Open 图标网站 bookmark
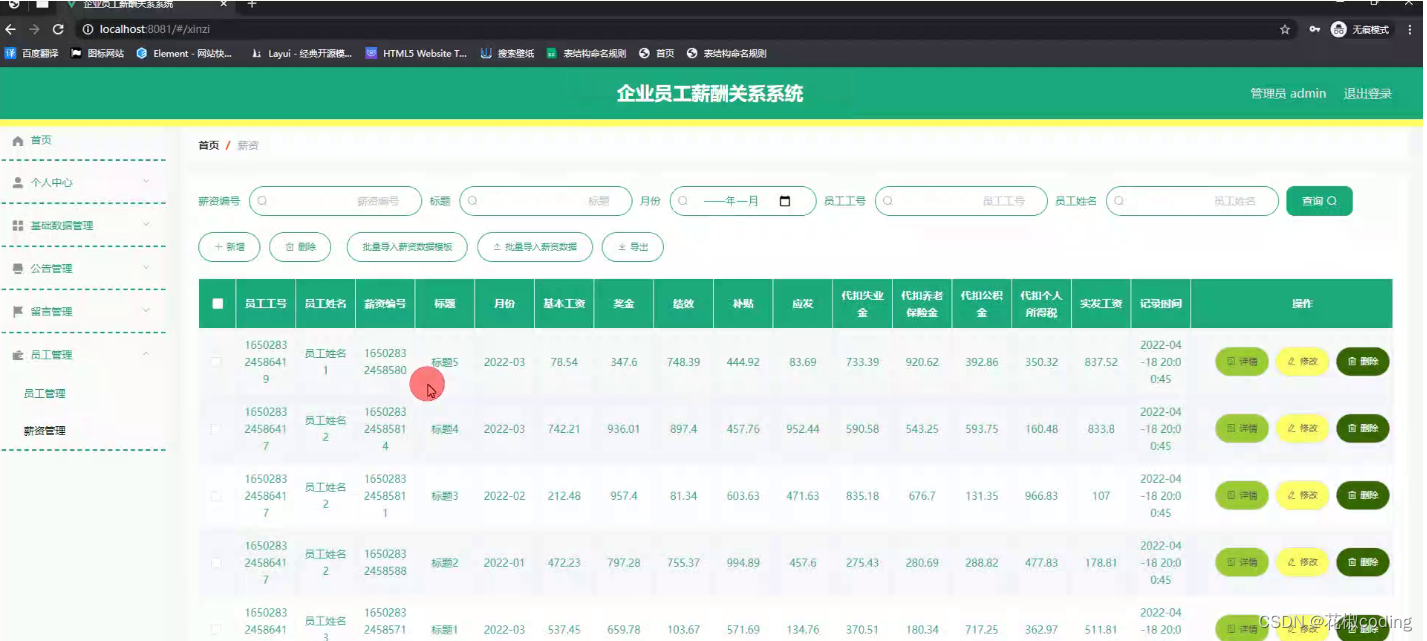Image resolution: width=1427 pixels, height=641 pixels. [98, 54]
